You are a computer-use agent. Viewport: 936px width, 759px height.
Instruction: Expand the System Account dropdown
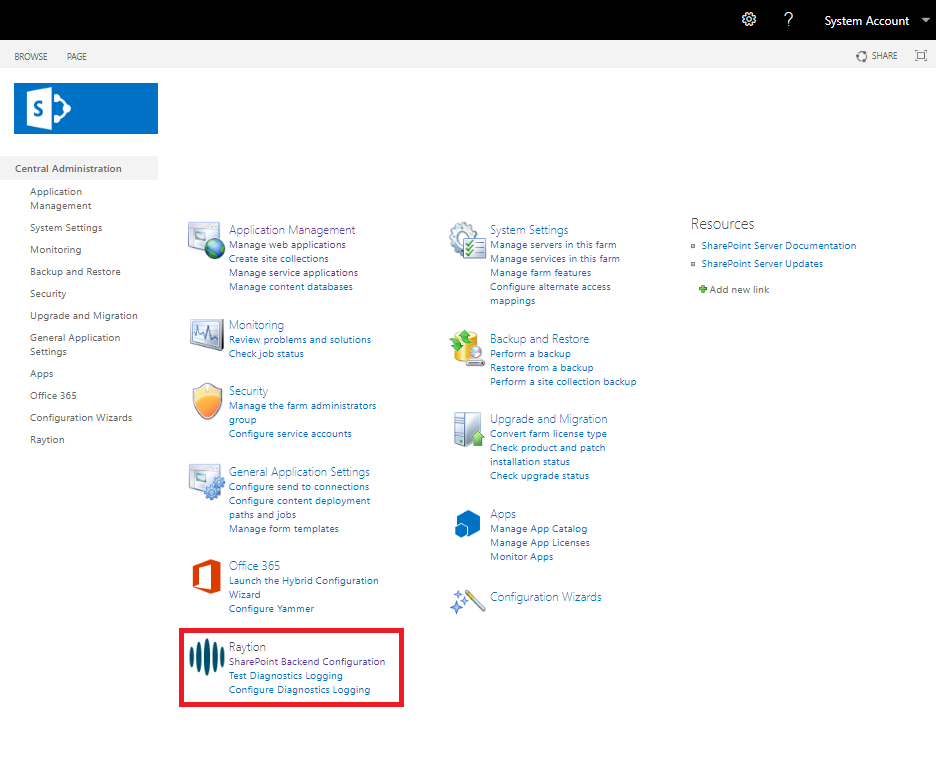click(x=925, y=21)
